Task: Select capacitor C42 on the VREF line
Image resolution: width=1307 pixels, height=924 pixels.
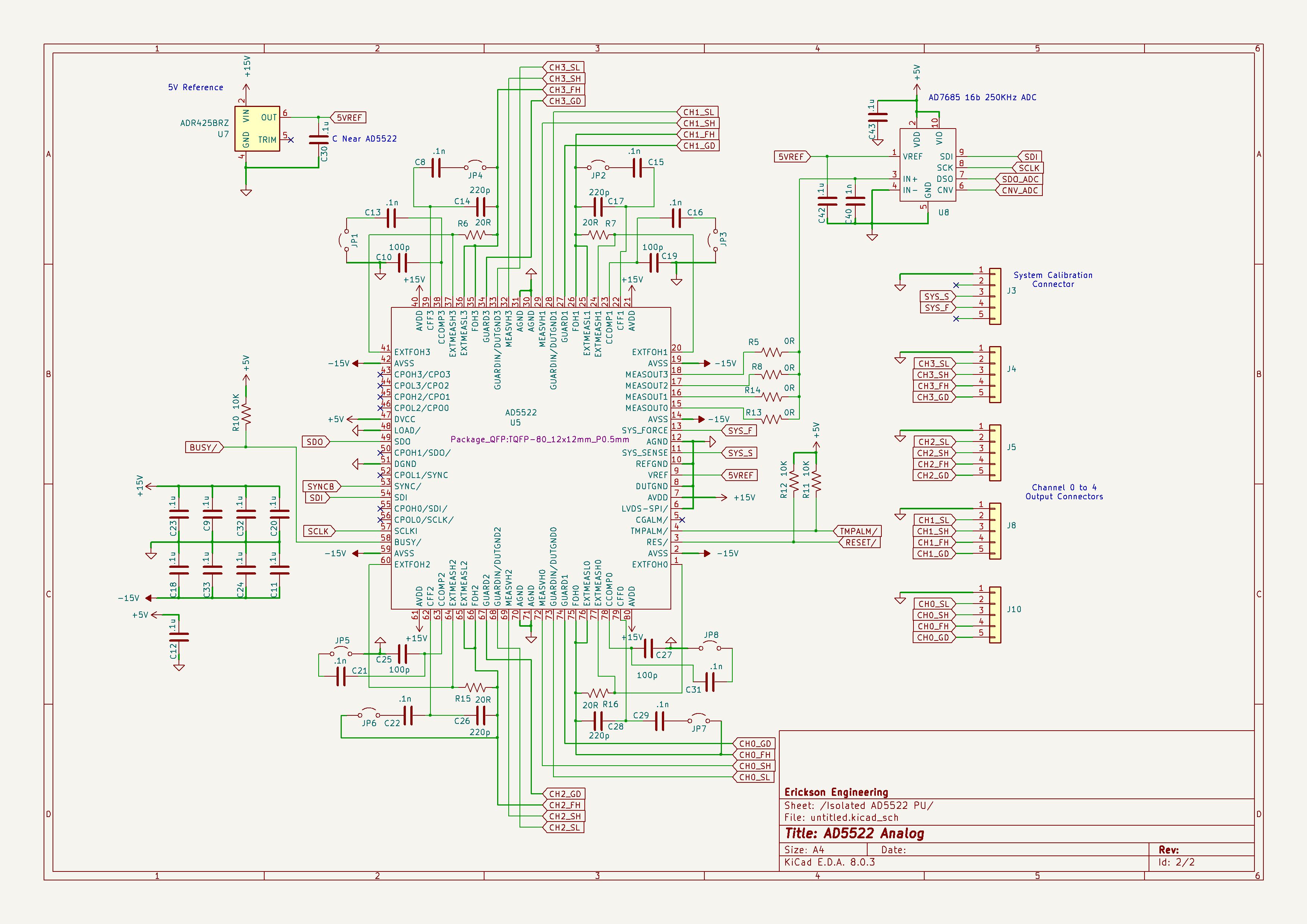Action: point(827,202)
